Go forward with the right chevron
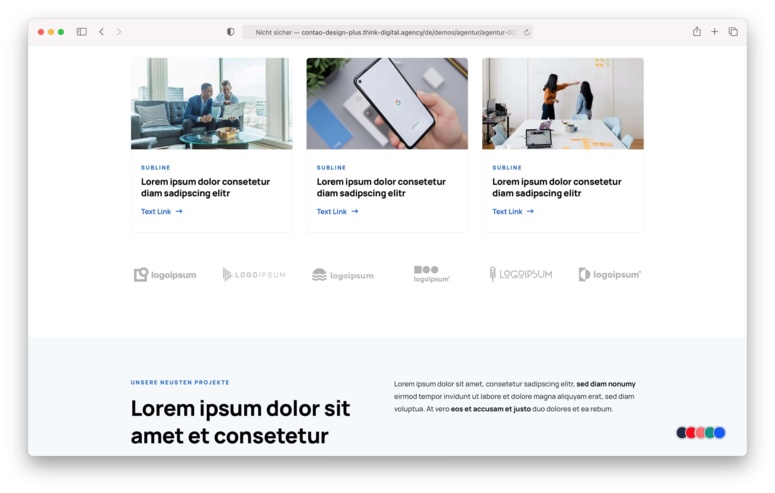775x493 pixels. 119,32
